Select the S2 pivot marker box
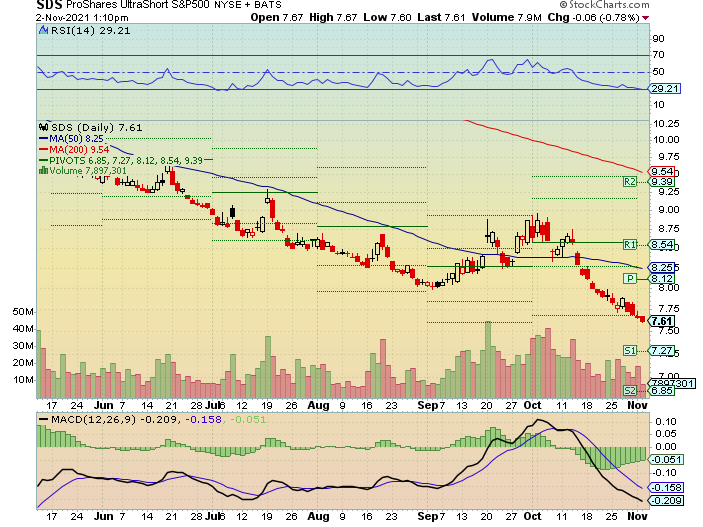 tap(630, 391)
